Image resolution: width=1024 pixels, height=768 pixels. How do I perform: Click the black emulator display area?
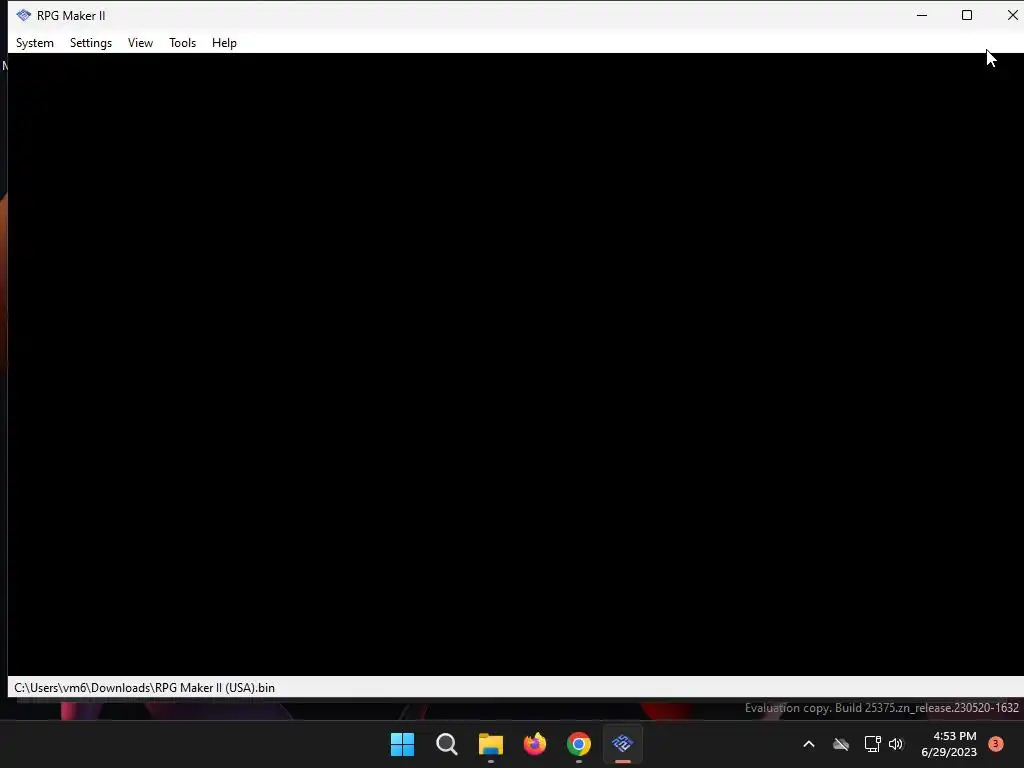(516, 364)
